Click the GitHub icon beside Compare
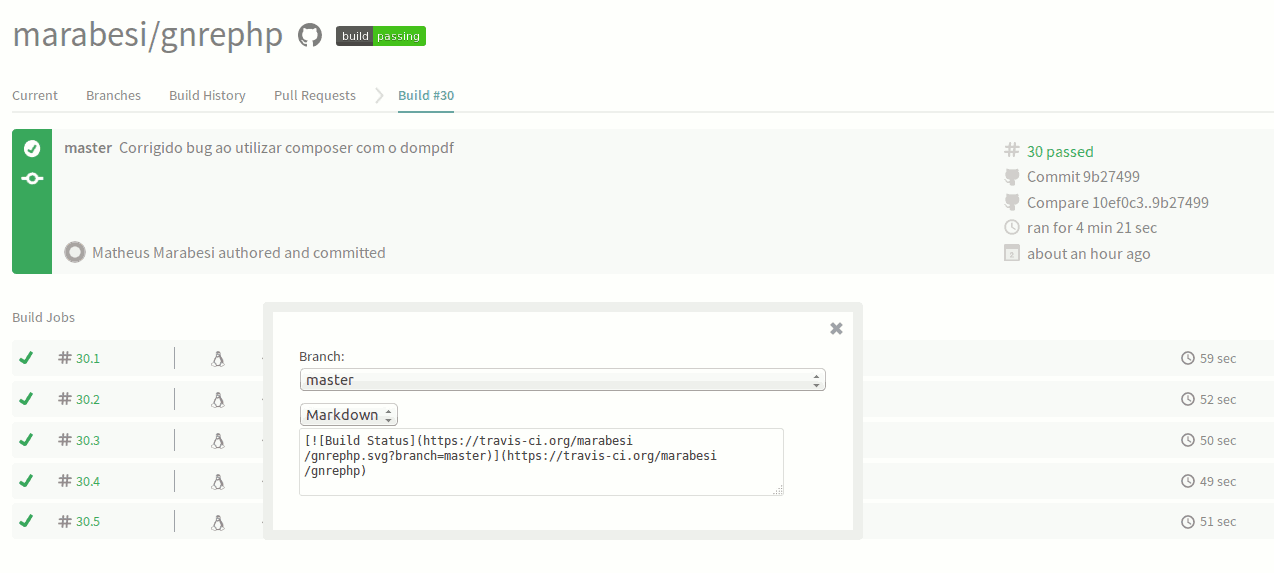The image size is (1274, 573). (1011, 203)
